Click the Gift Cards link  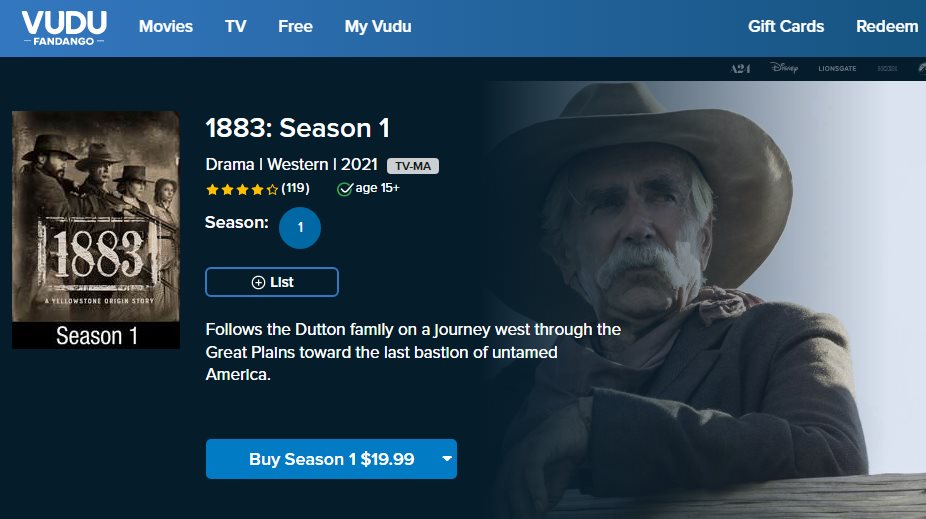coord(786,27)
